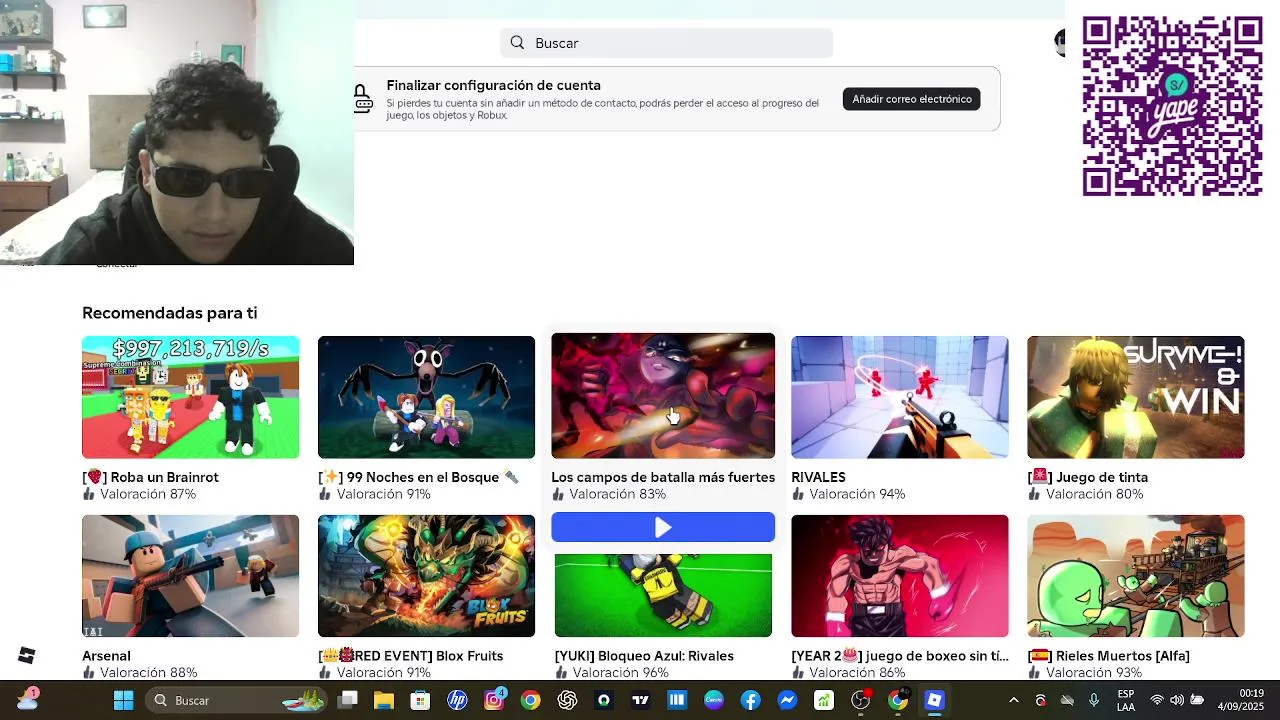Open the weather widget on the taskbar
1280x720 pixels.
click(27, 699)
